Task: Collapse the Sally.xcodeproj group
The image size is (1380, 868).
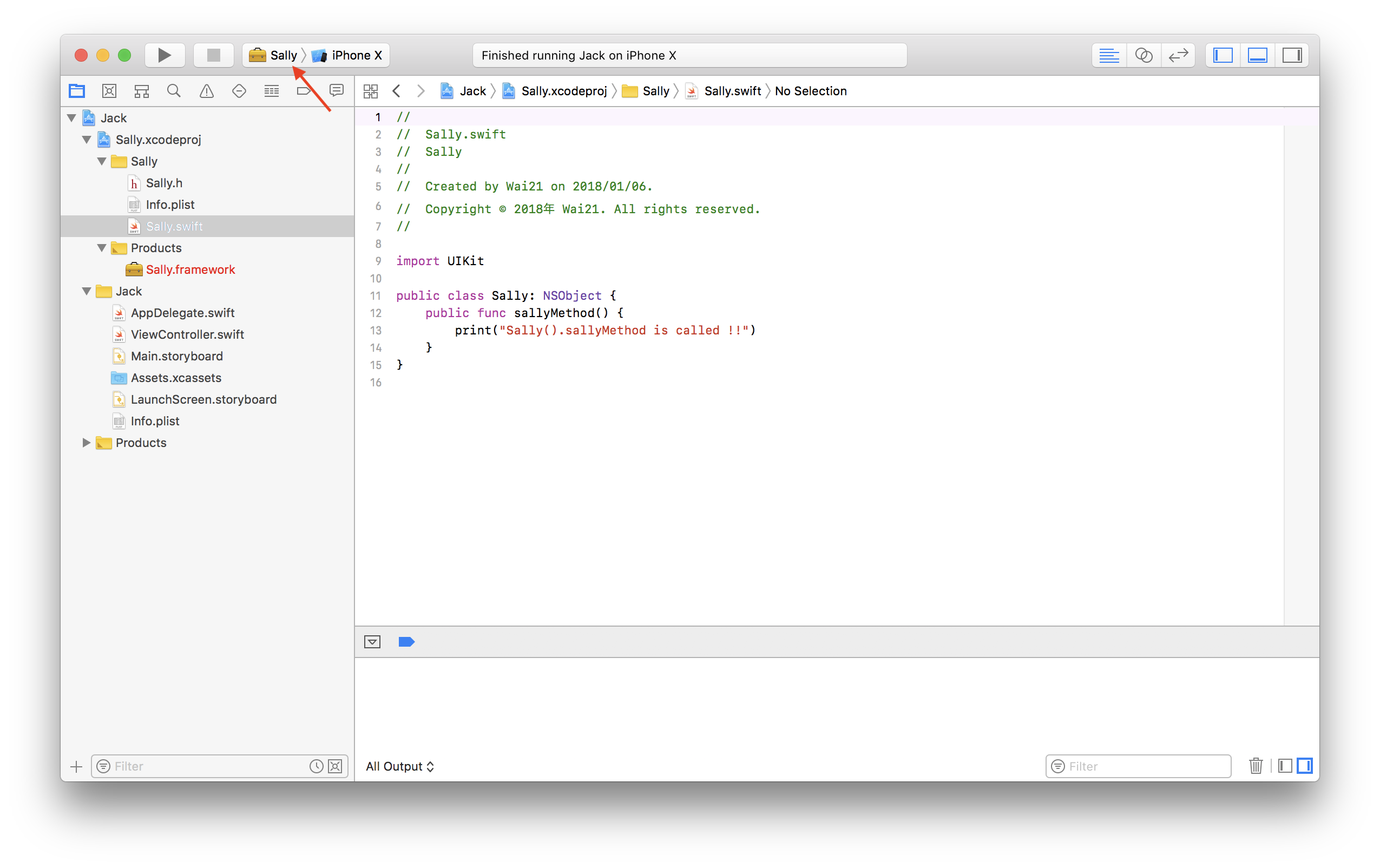Action: [86, 139]
